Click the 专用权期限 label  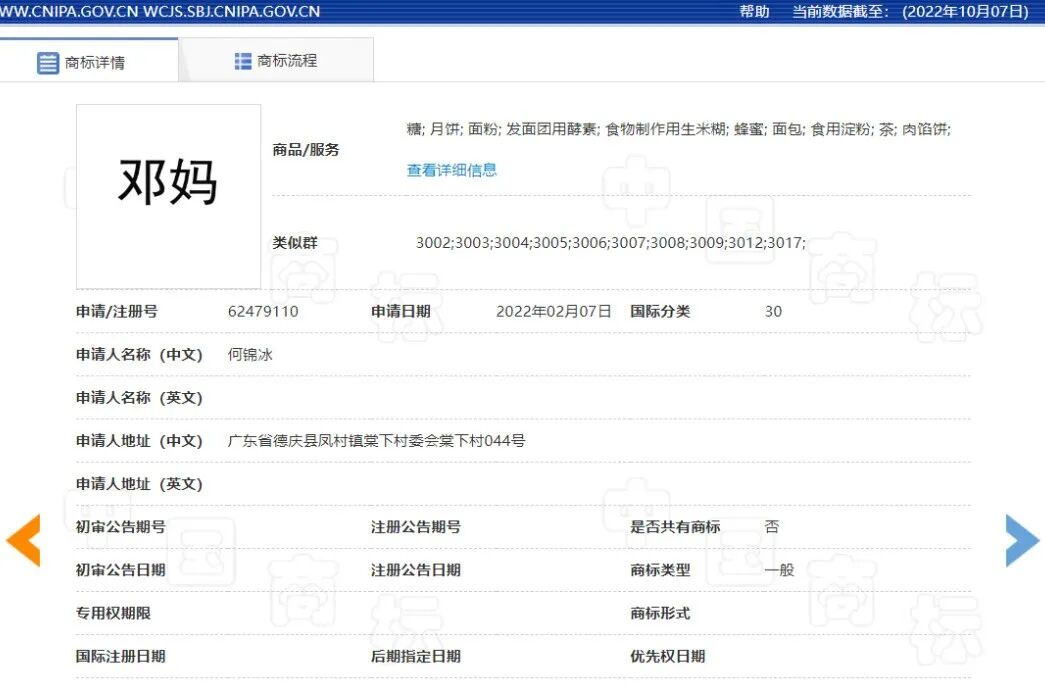(x=113, y=613)
